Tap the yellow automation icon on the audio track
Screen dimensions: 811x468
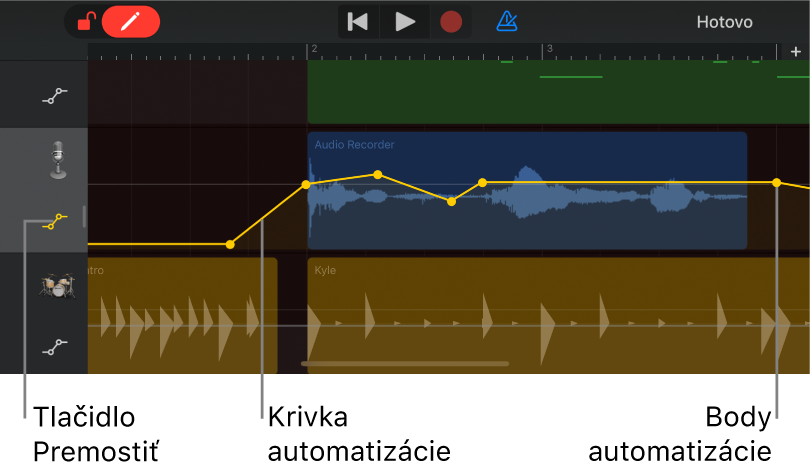pos(55,222)
